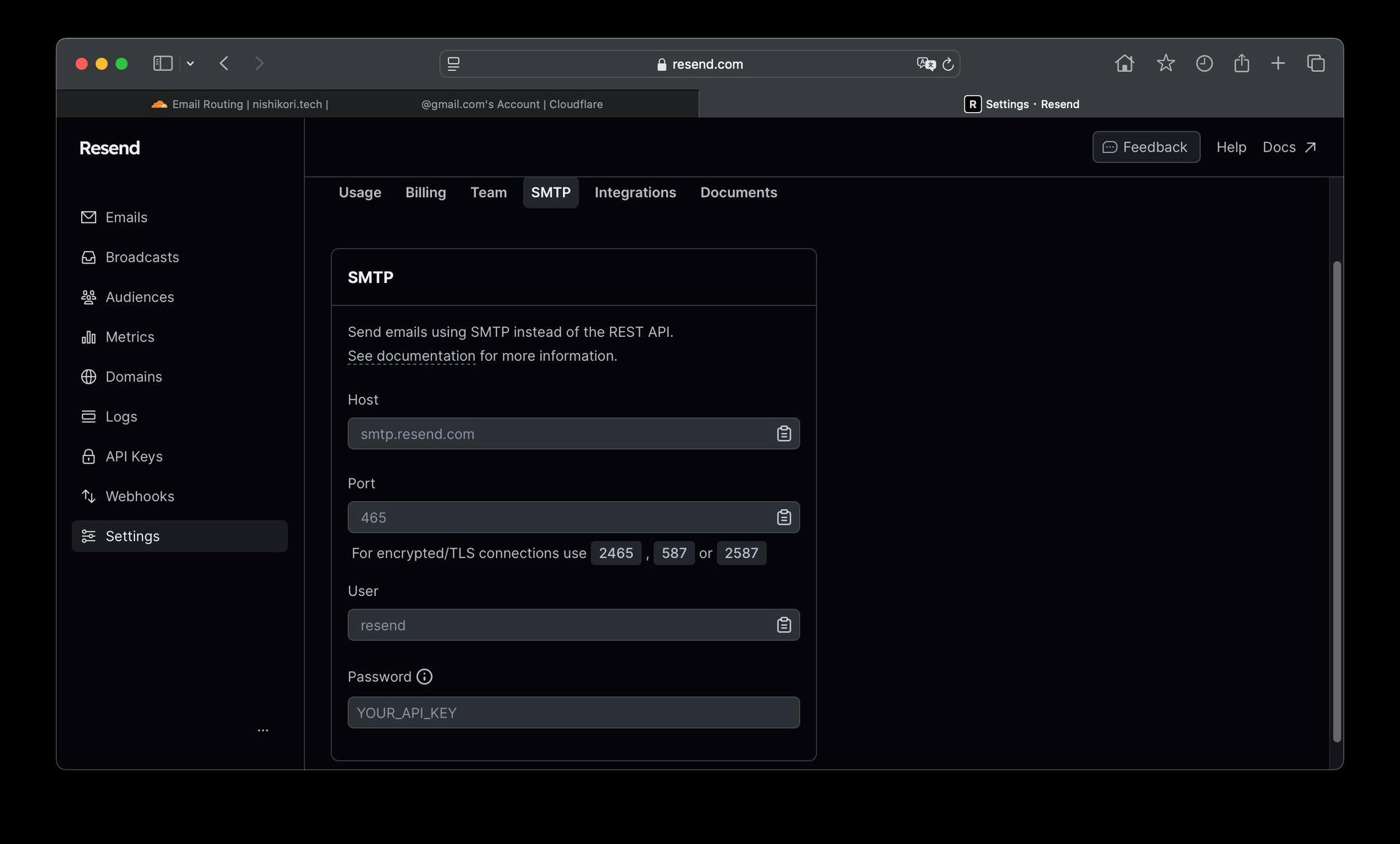
Task: Reload the resend.com page
Action: point(948,64)
